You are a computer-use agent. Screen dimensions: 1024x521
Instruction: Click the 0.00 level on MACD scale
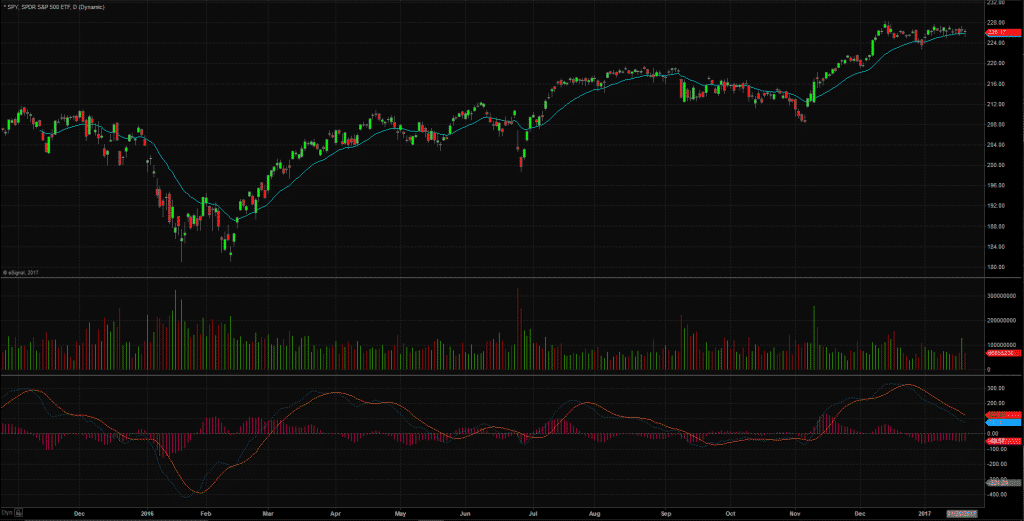pos(993,434)
